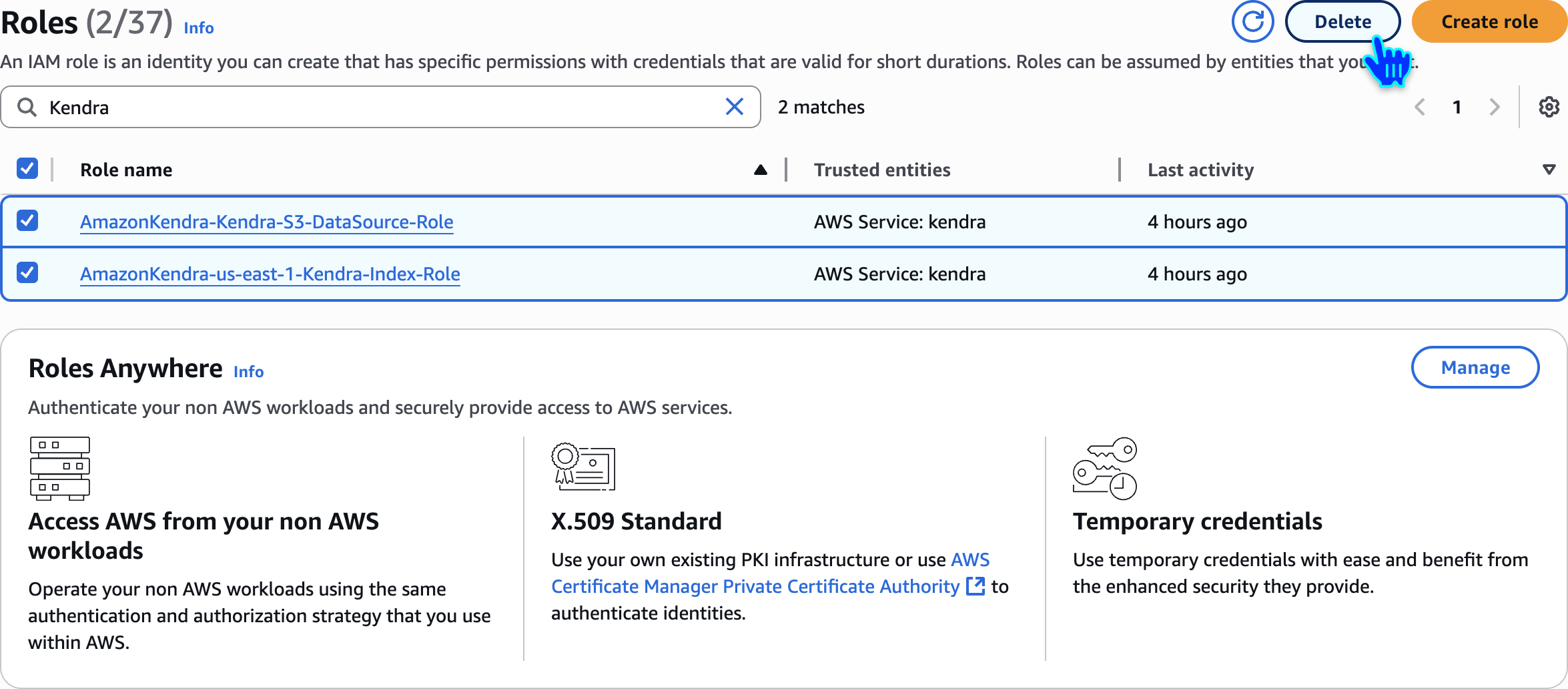Go to next page arrow
1568x689 pixels.
(x=1495, y=107)
